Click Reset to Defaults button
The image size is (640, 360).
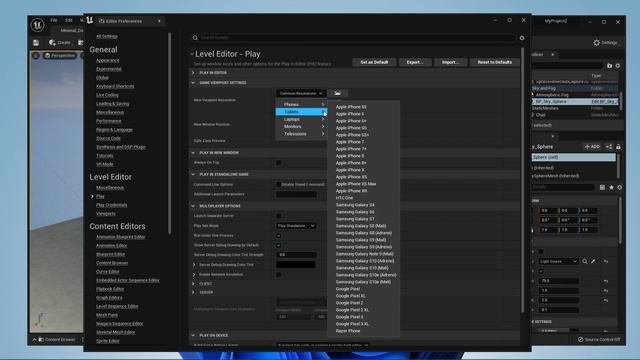coord(494,62)
